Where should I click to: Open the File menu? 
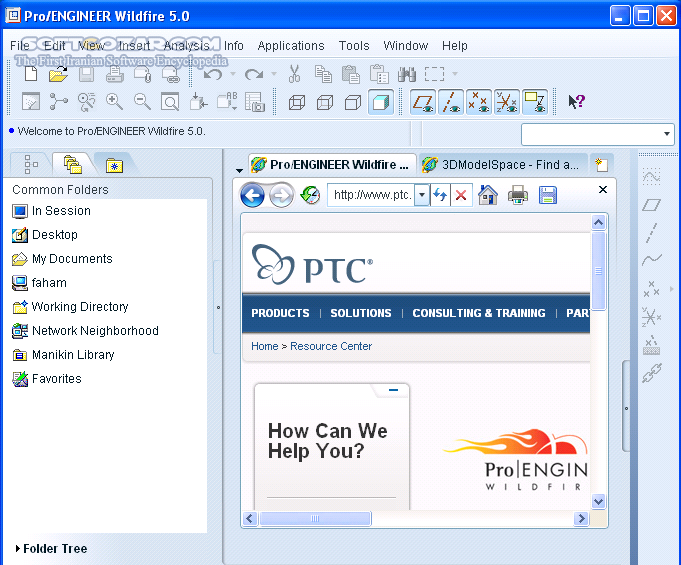click(x=20, y=46)
